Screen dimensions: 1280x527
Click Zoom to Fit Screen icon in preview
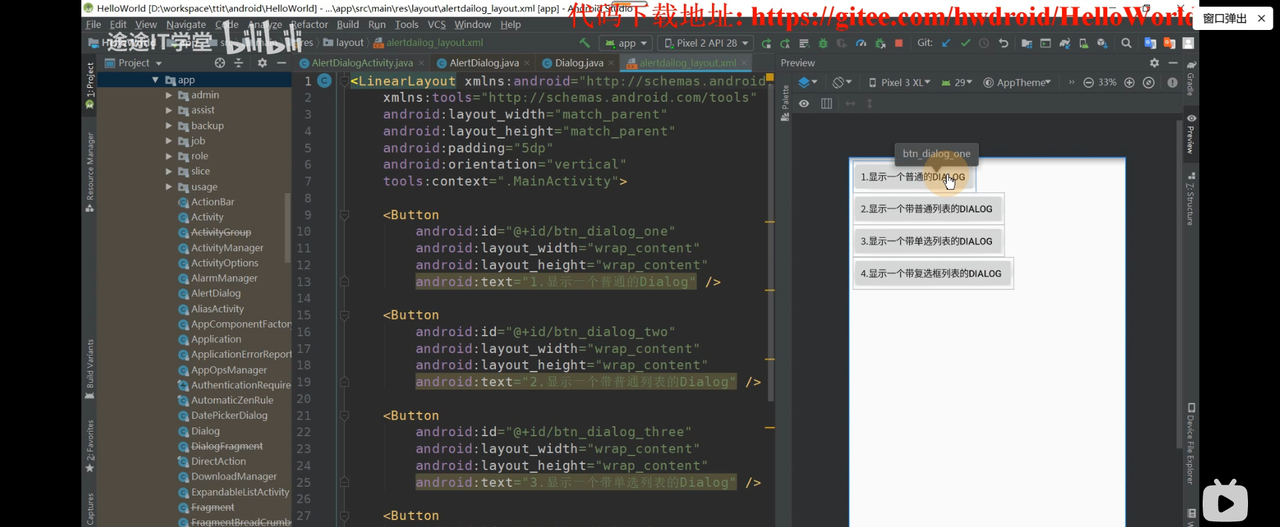(1149, 83)
